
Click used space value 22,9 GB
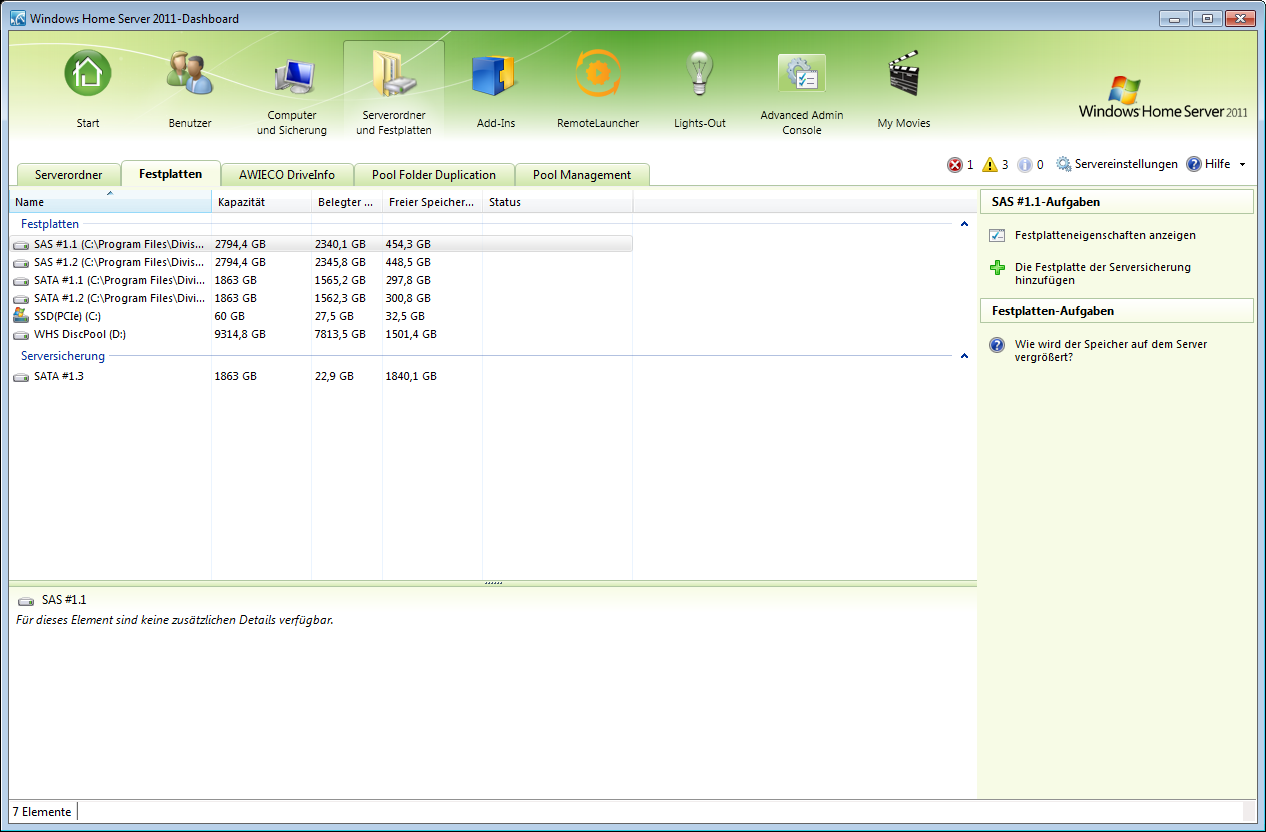coord(334,376)
